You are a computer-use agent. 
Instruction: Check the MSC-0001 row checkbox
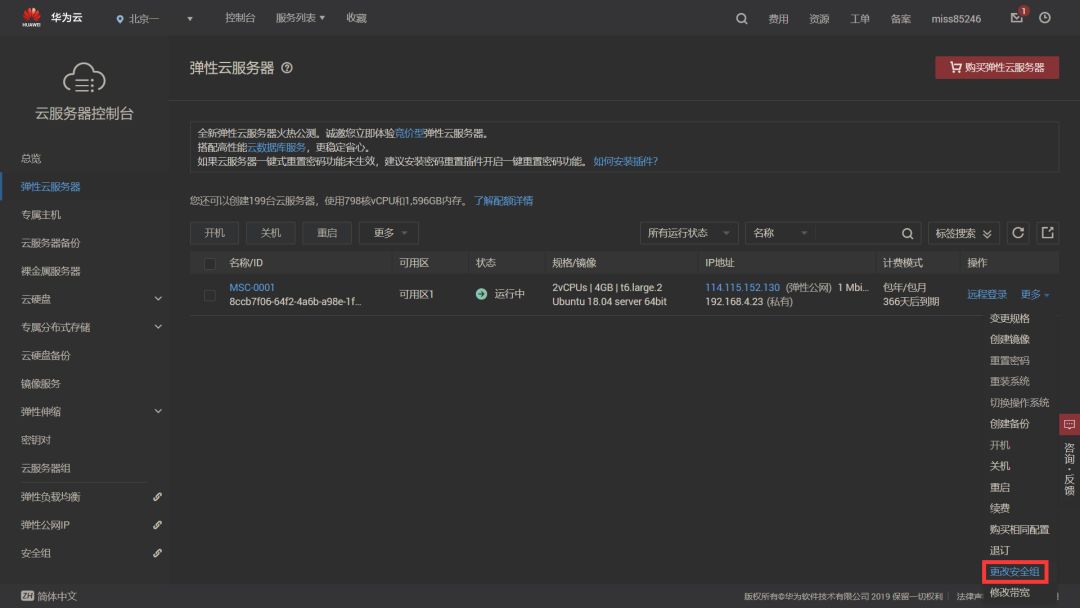click(x=210, y=295)
